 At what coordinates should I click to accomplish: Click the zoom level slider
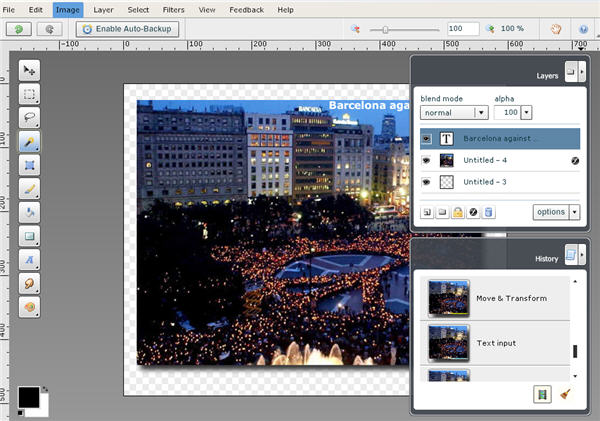385,29
